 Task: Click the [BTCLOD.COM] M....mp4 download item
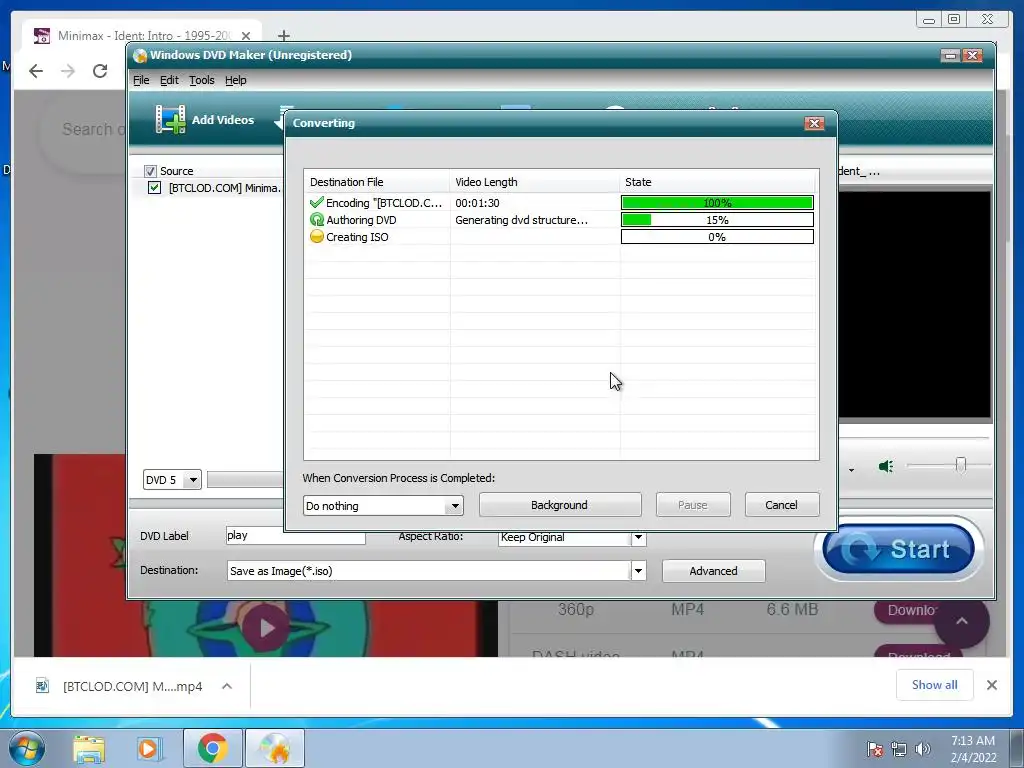coord(133,686)
